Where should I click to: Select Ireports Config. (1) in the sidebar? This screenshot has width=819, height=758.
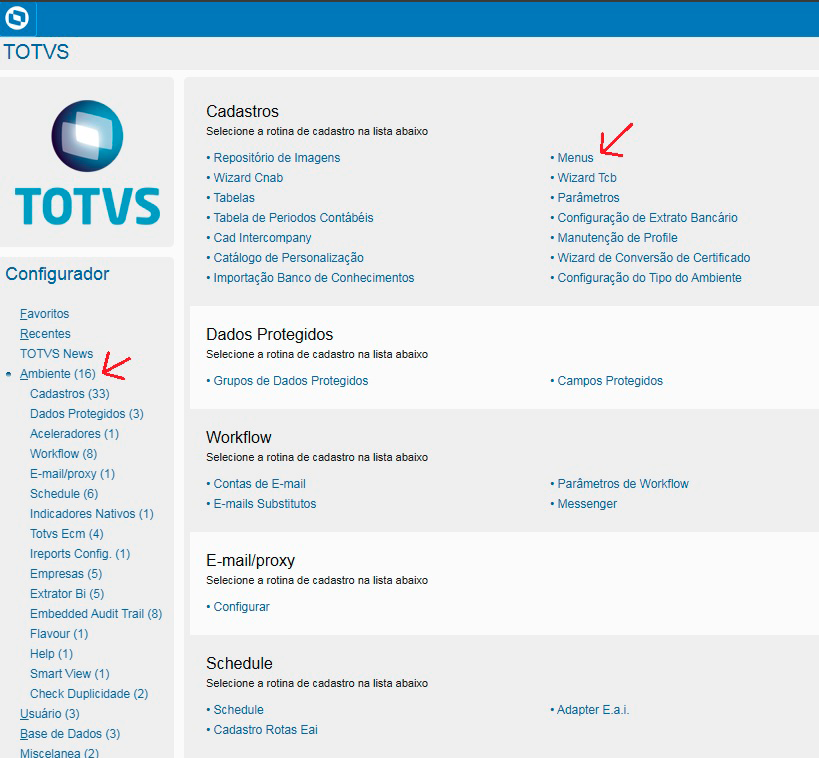pos(80,554)
